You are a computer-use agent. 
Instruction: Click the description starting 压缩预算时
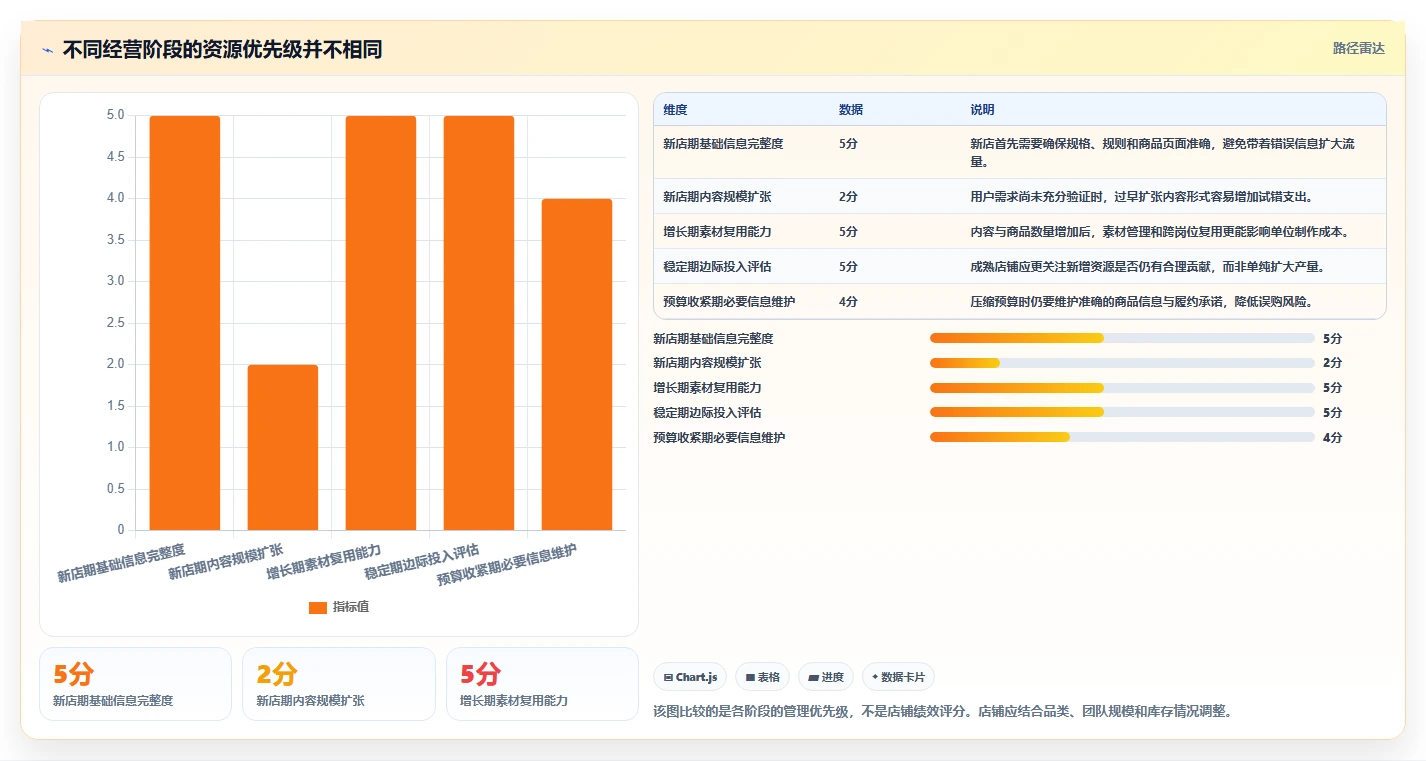(1141, 302)
